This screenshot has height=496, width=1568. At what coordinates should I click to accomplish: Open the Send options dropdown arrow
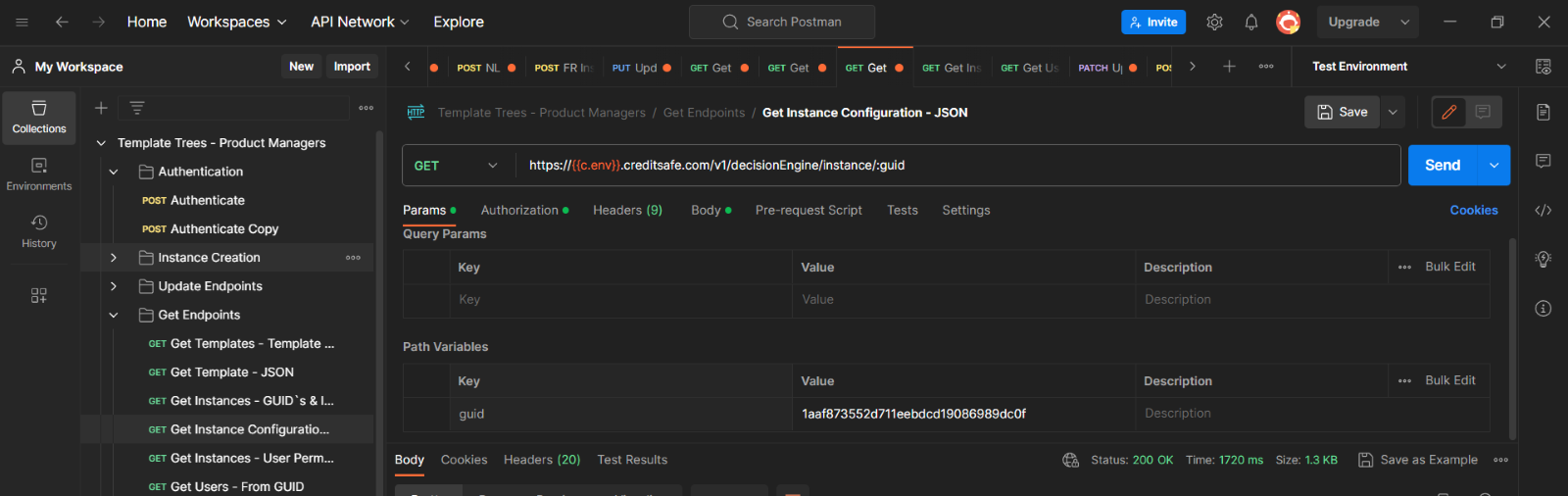click(1494, 165)
